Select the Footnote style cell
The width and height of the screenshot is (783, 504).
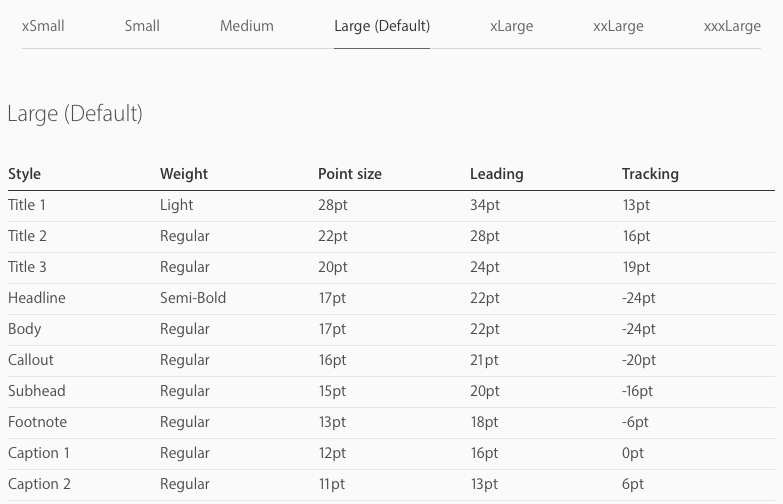point(37,422)
